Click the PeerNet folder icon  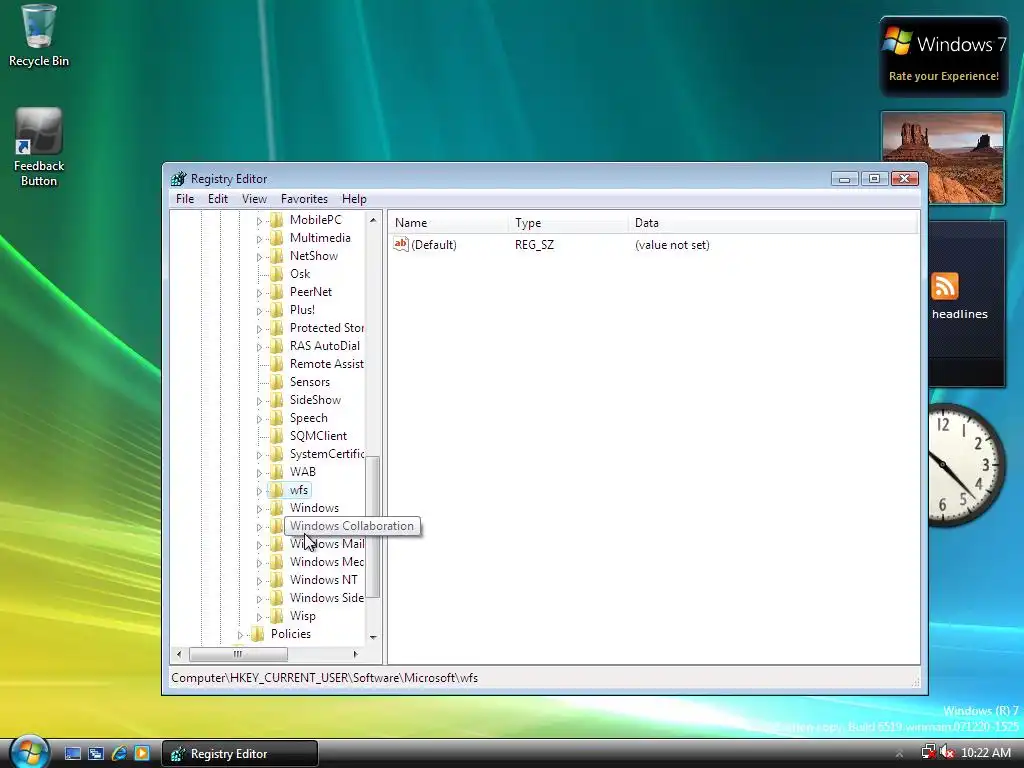coord(277,291)
